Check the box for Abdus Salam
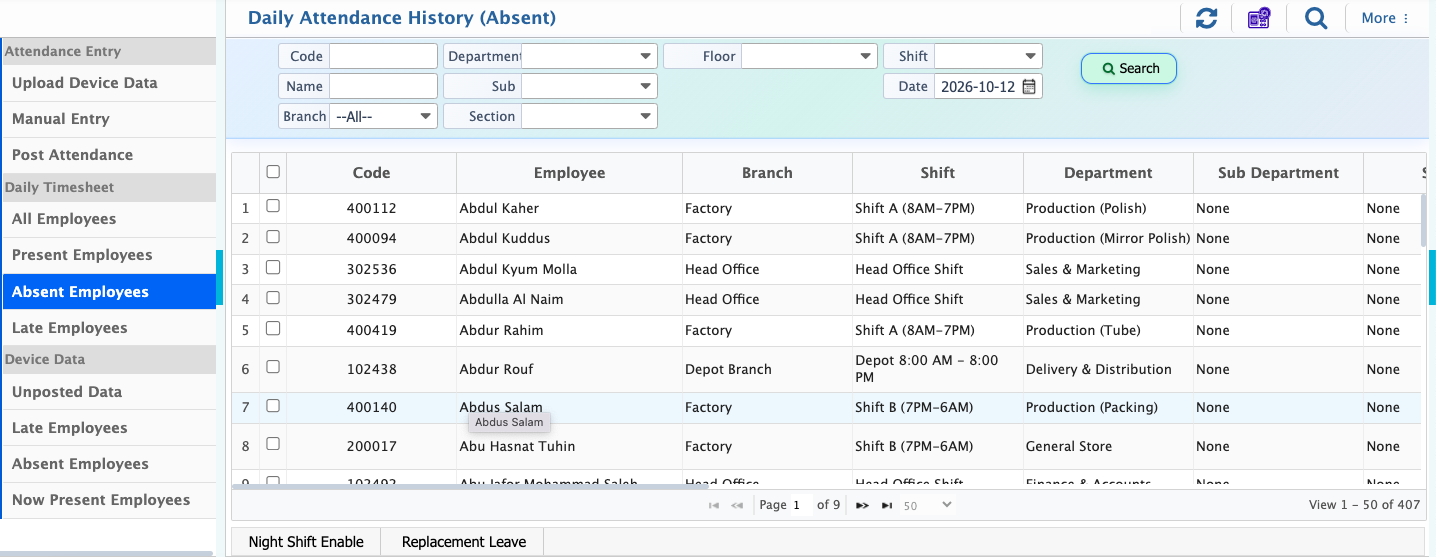 (273, 406)
